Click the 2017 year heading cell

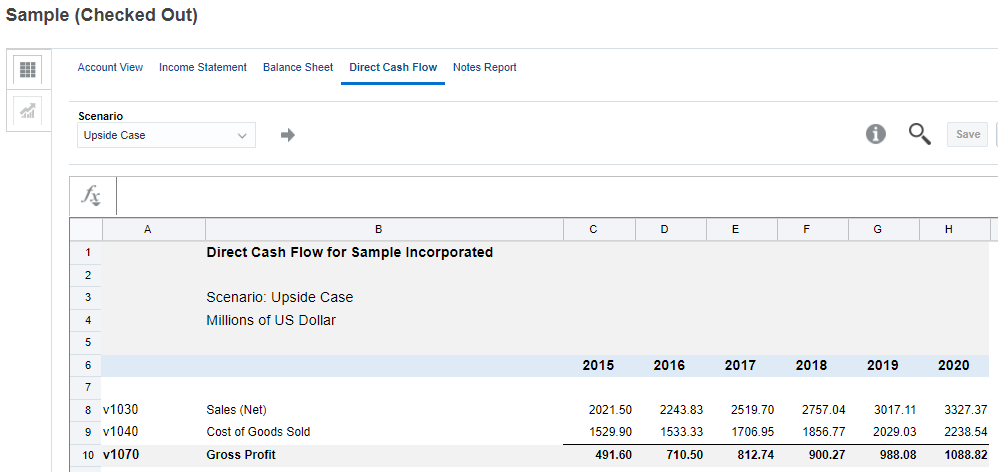point(742,366)
